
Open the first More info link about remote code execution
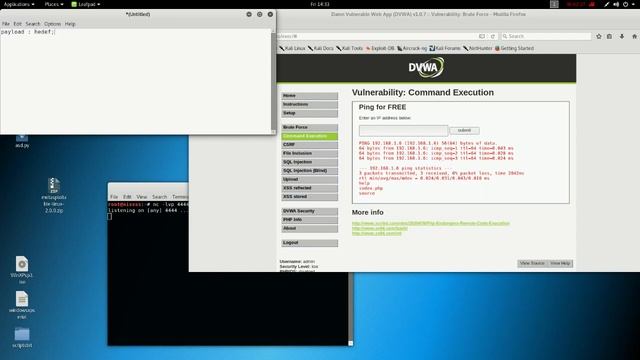point(431,223)
